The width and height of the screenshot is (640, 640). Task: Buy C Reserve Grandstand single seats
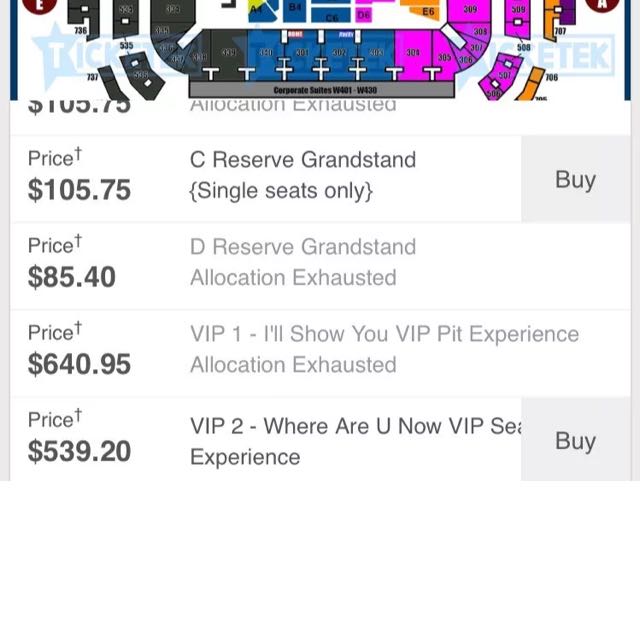tap(576, 179)
